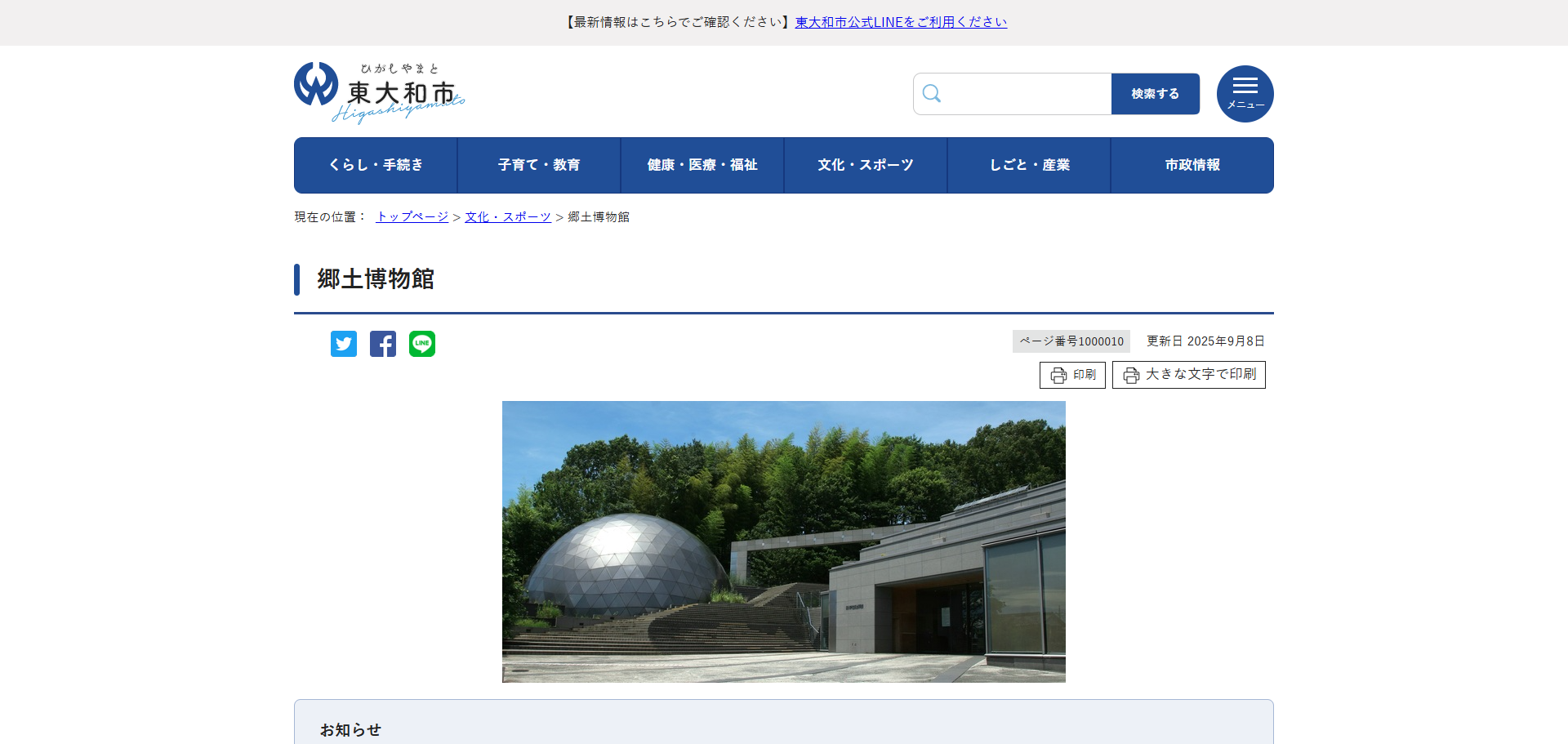Go to トップページ breadcrumb link
This screenshot has height=744, width=1568.
pos(412,216)
